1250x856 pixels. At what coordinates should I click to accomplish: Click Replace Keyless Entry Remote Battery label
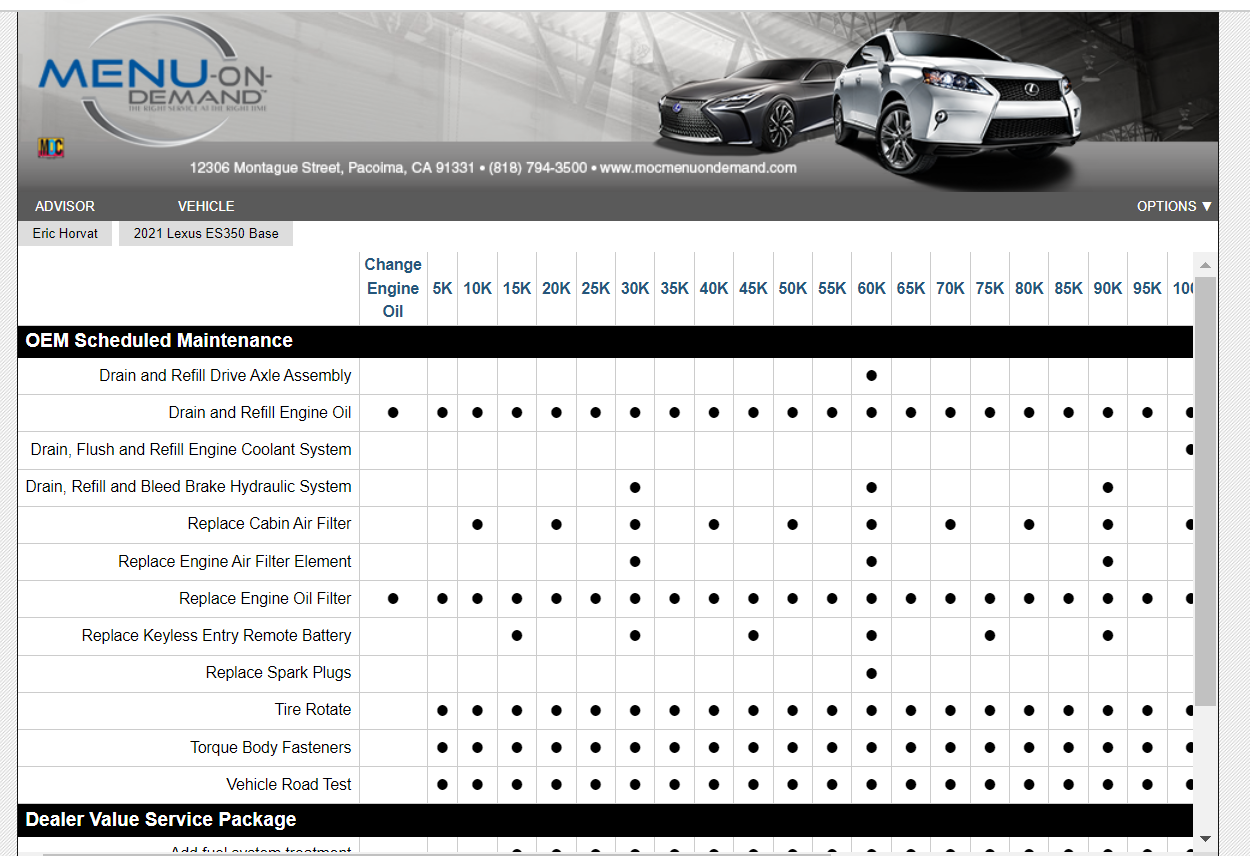click(x=217, y=636)
